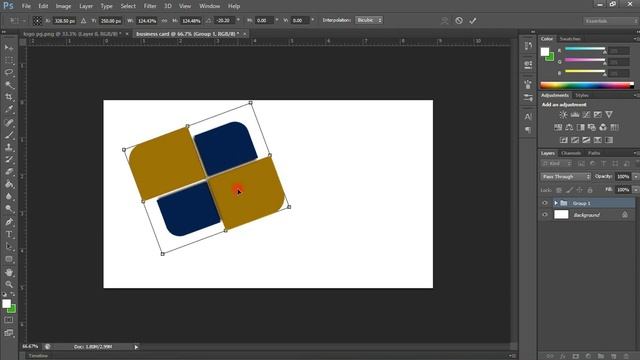
Task: Cancel the transform in options bar
Action: 459,20
